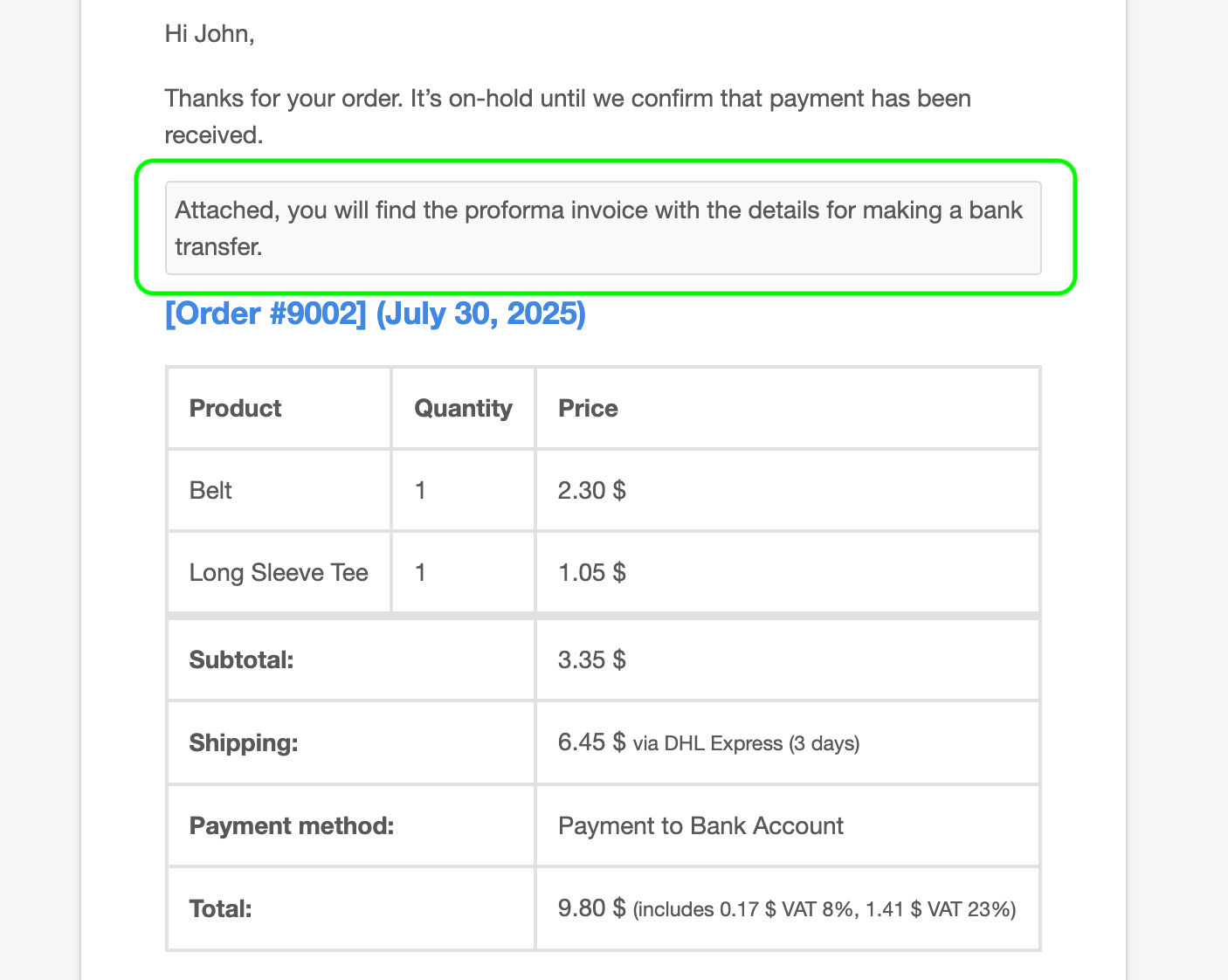Click the VAT breakdown text in Total row
The height and width of the screenshot is (980, 1228).
pos(824,909)
